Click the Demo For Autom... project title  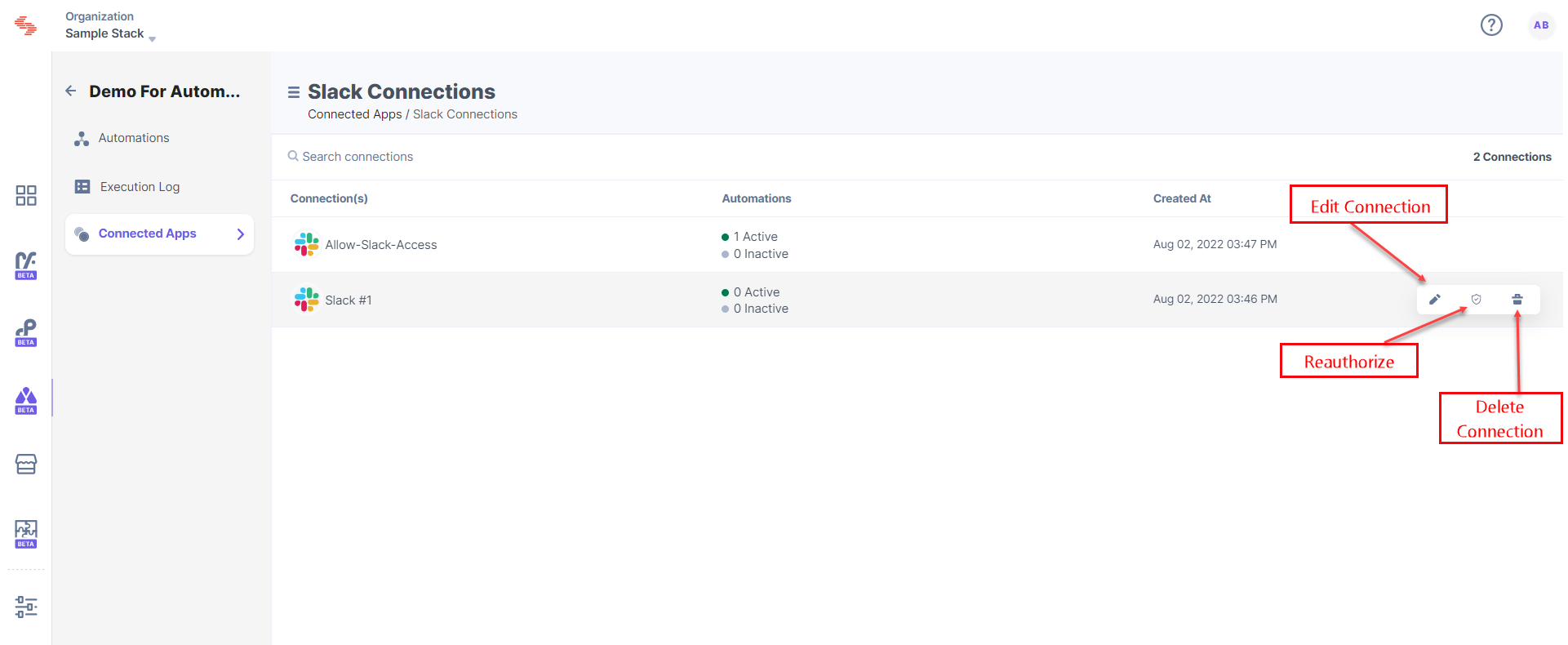point(164,91)
